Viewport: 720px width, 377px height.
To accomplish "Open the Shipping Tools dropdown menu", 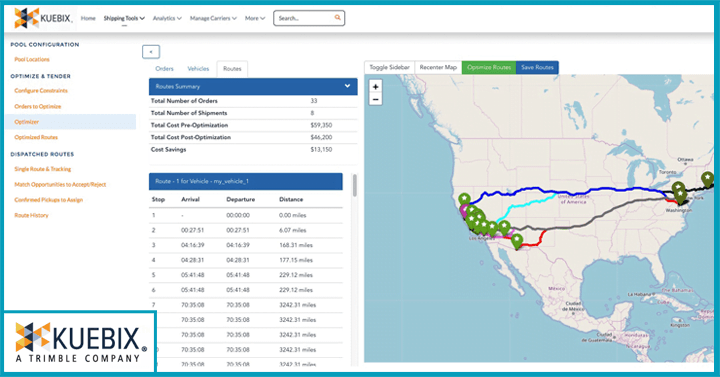I will [124, 18].
